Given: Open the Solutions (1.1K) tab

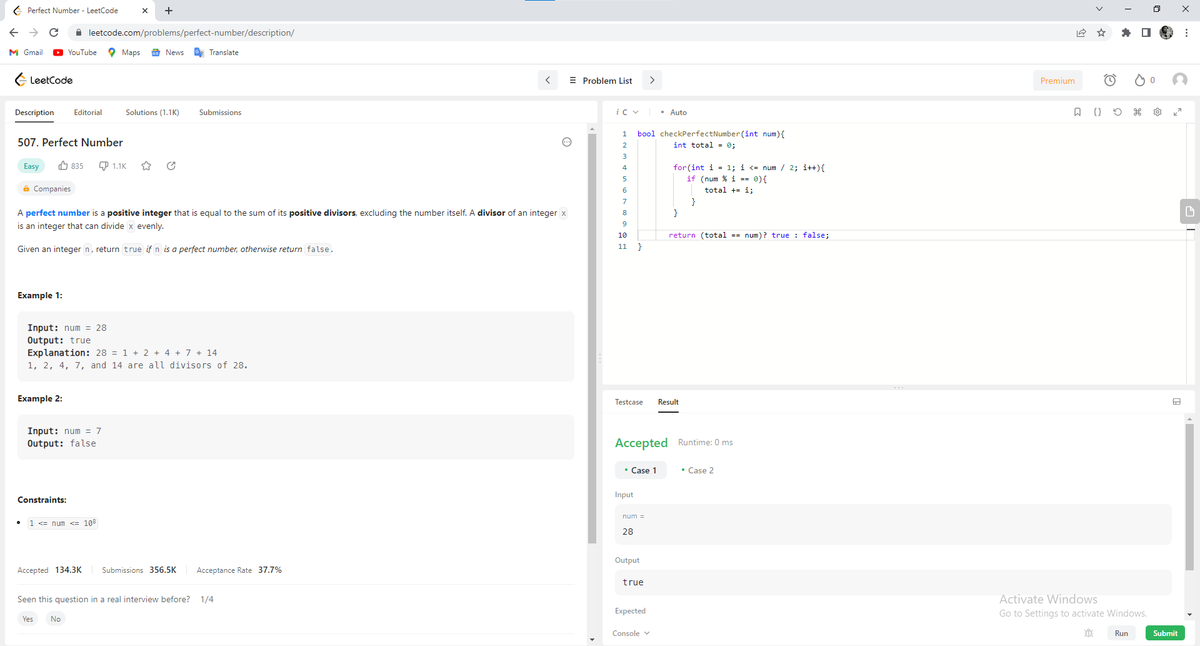Looking at the screenshot, I should click(x=152, y=112).
